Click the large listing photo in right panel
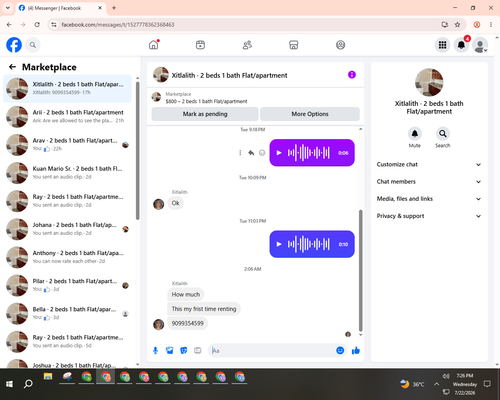 click(429, 82)
